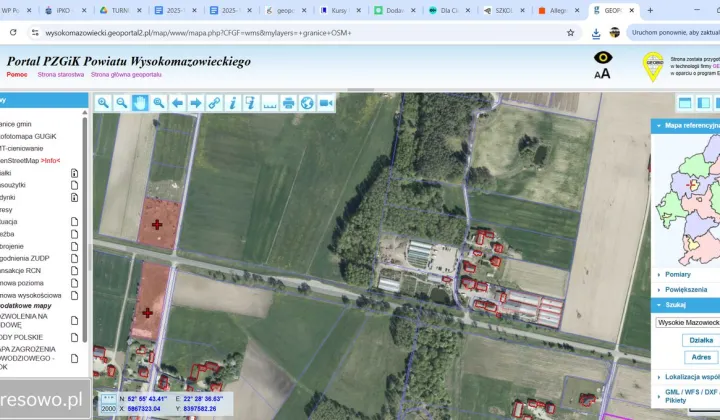
Task: Activate the object info 'i' tool
Action: (x=233, y=103)
